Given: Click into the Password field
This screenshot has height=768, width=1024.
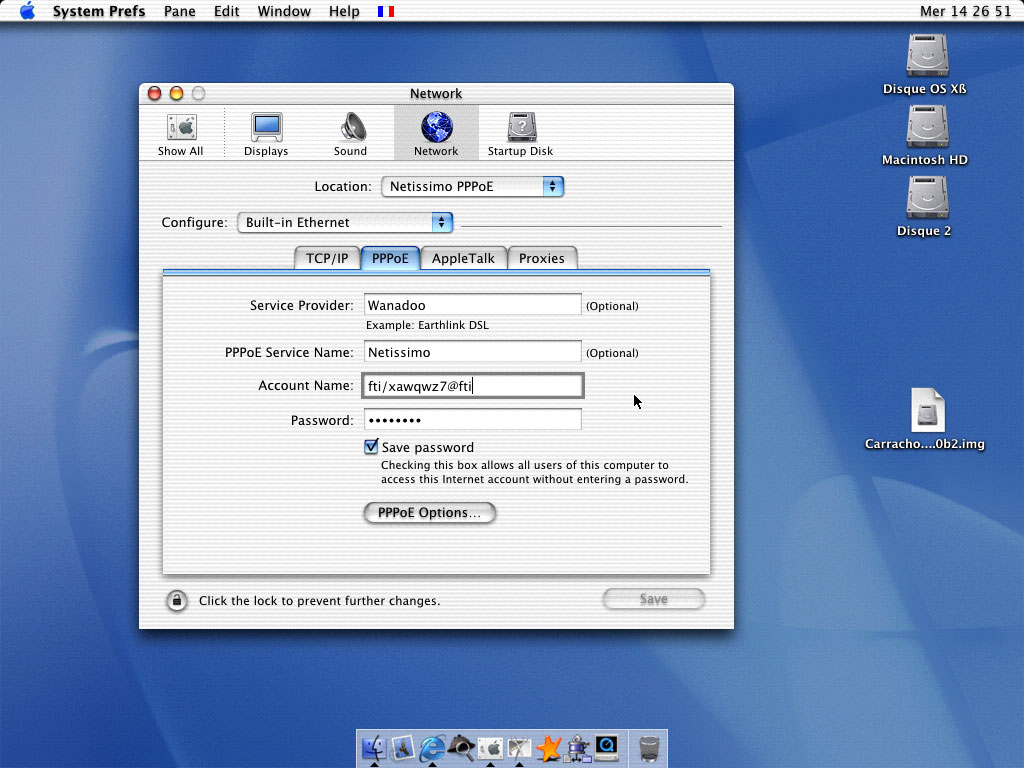Looking at the screenshot, I should pos(472,420).
